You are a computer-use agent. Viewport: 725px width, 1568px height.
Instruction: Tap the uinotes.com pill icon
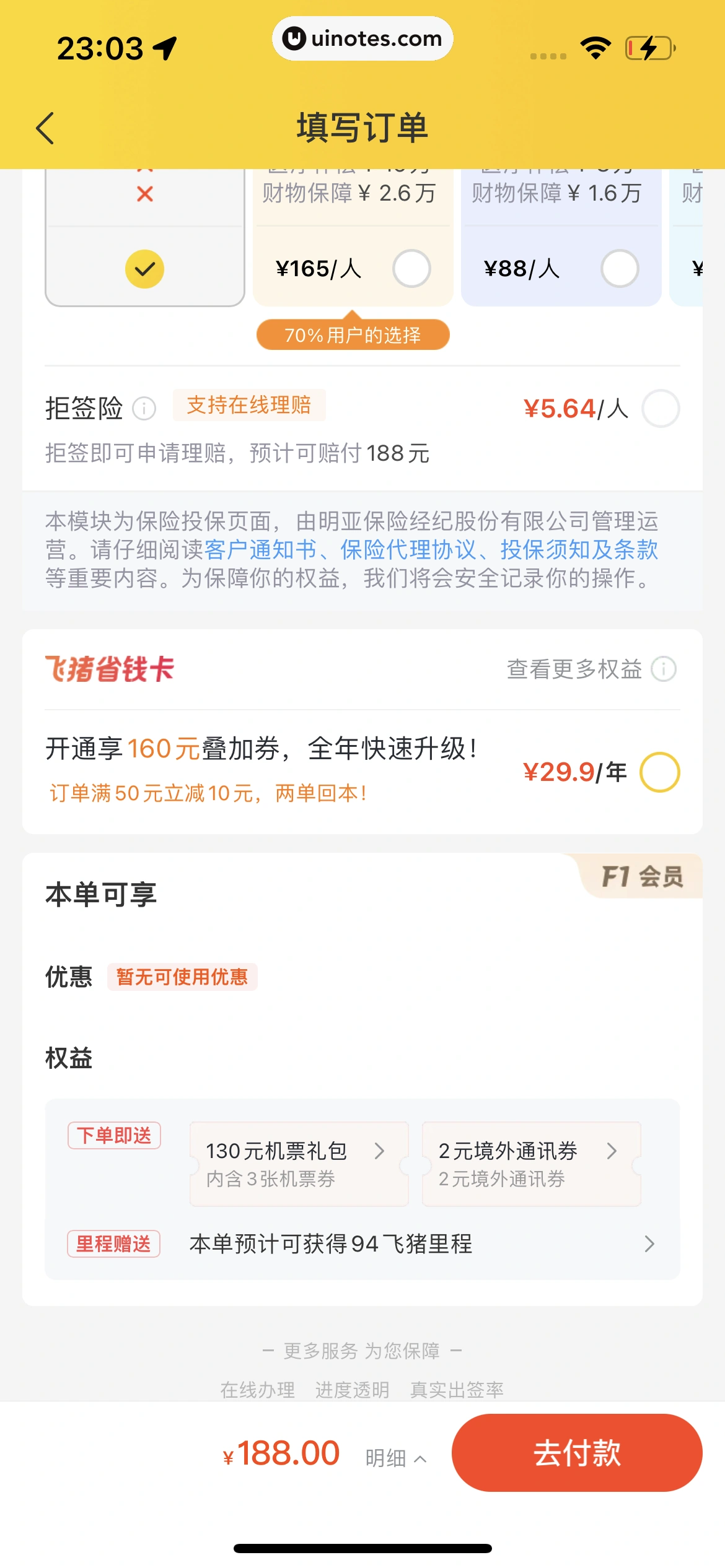(x=362, y=38)
